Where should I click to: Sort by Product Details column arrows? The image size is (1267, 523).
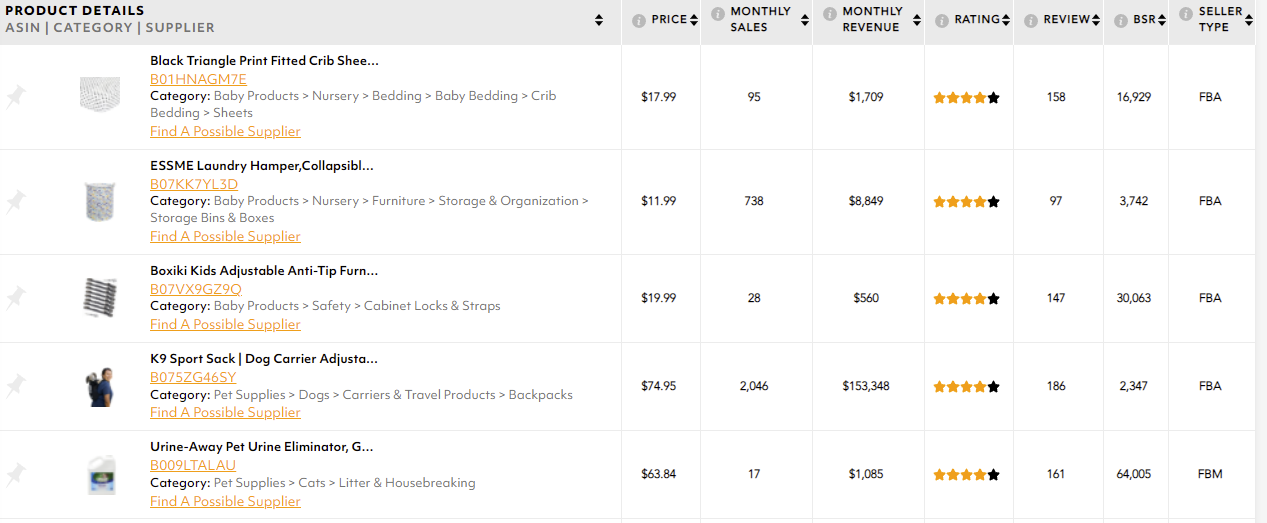point(599,20)
